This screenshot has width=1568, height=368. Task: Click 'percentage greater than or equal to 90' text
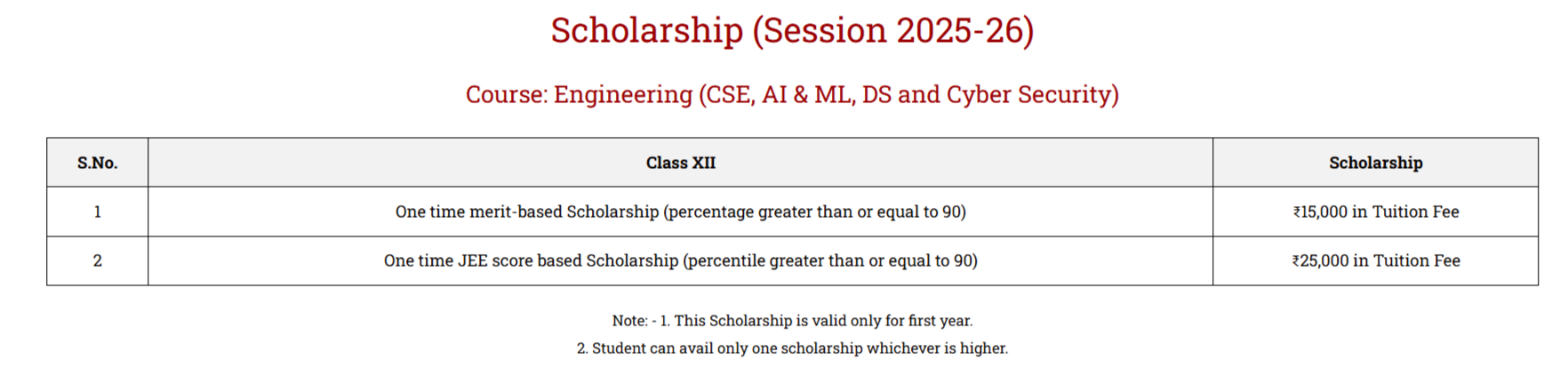814,212
